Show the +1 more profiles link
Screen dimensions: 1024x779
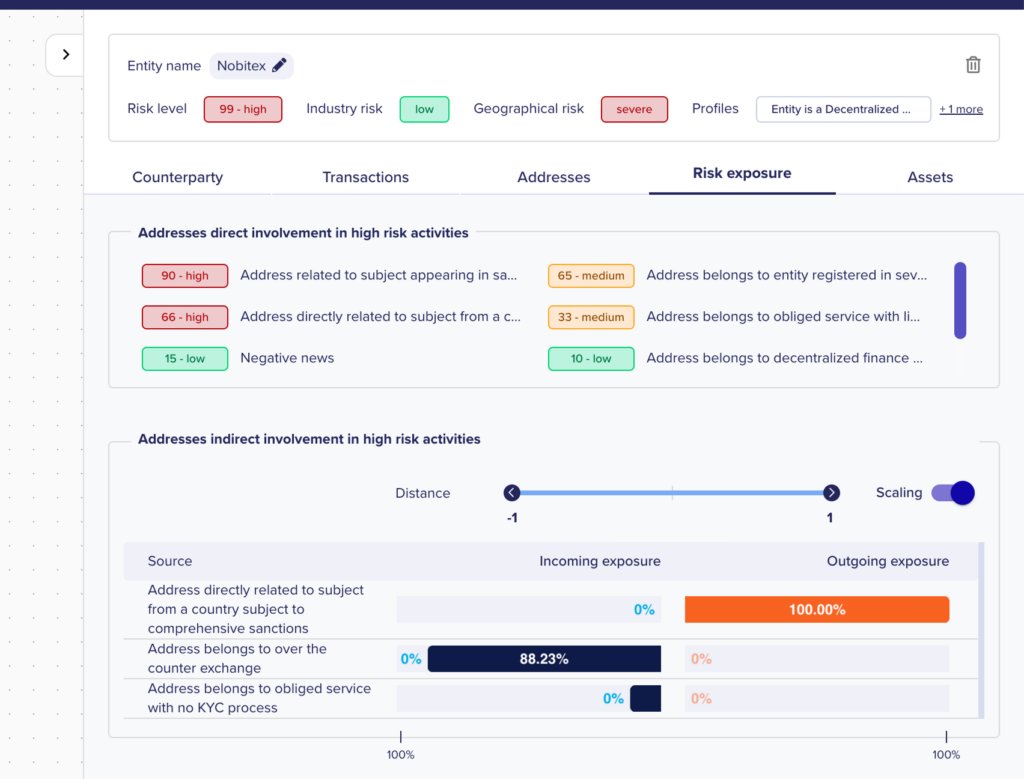(x=961, y=109)
